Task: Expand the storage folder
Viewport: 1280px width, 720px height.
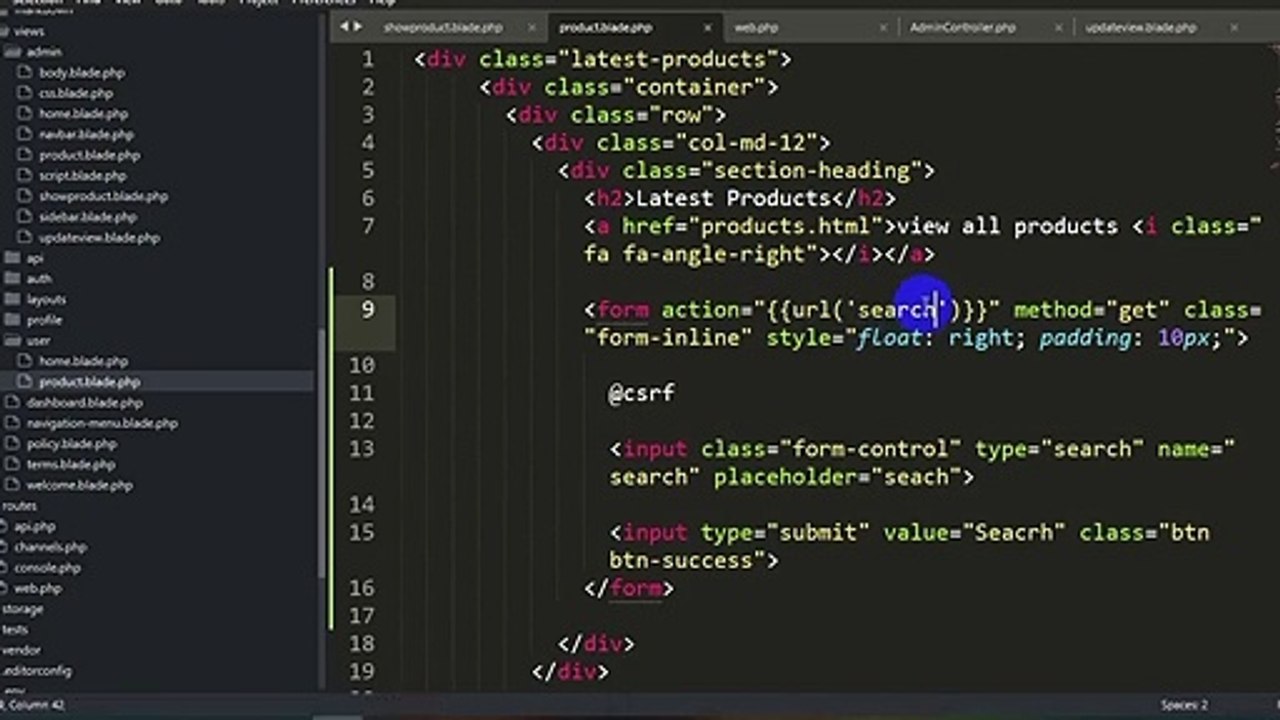Action: (22, 609)
